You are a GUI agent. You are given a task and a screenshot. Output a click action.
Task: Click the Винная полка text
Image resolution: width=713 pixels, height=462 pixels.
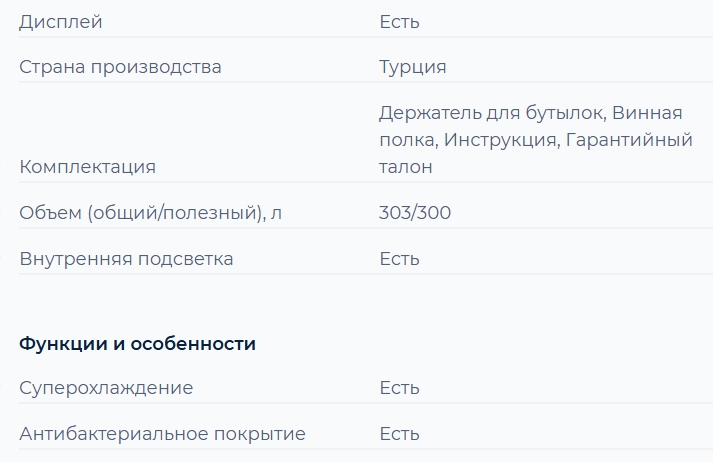coord(648,111)
